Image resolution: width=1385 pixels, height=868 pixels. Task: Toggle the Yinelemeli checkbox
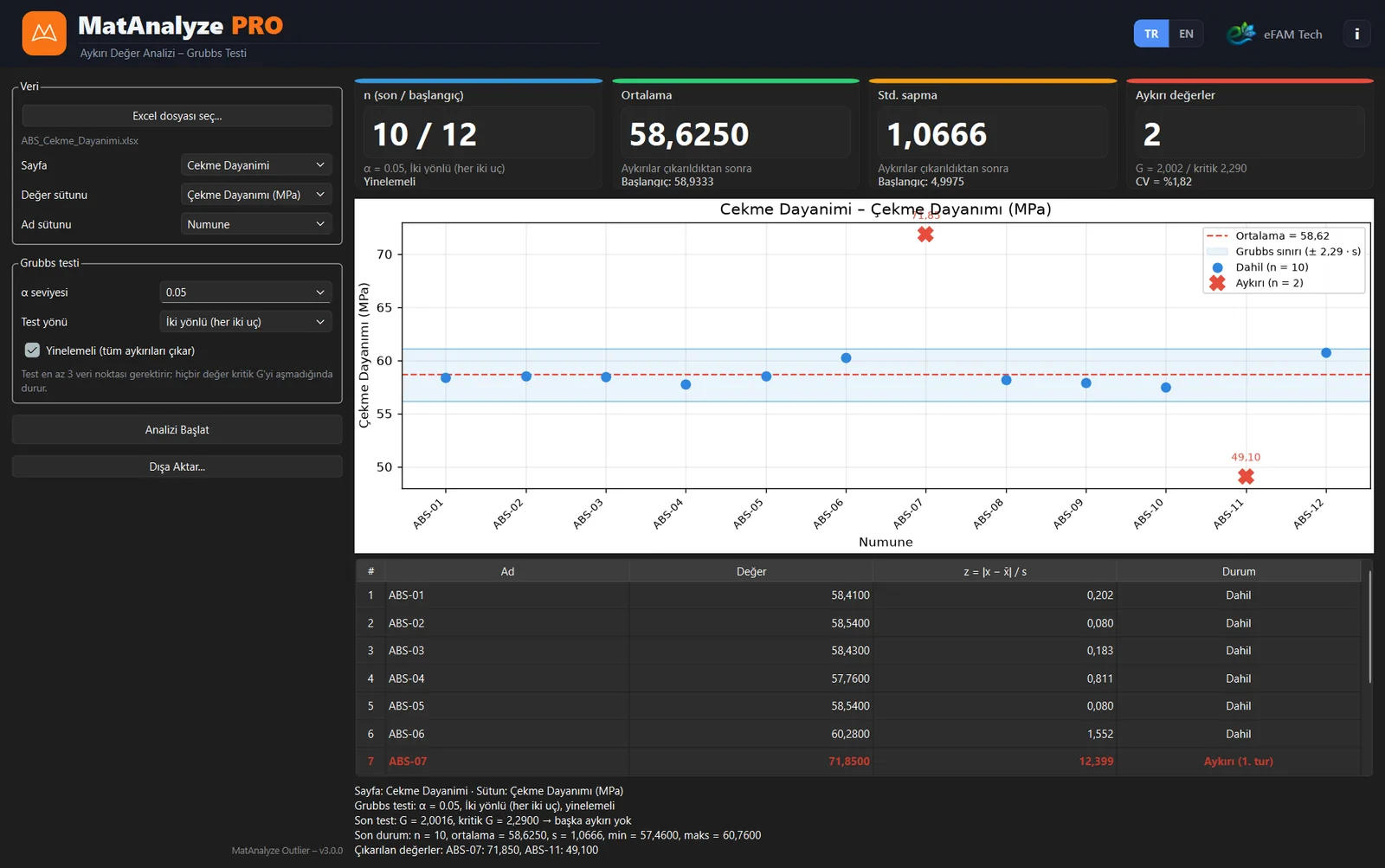pyautogui.click(x=32, y=350)
